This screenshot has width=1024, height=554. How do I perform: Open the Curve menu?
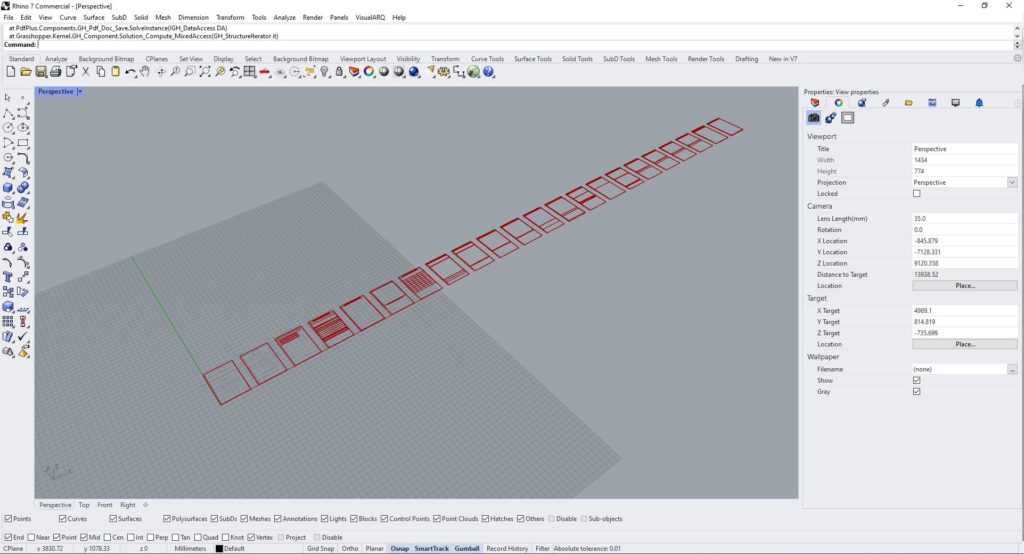point(68,18)
